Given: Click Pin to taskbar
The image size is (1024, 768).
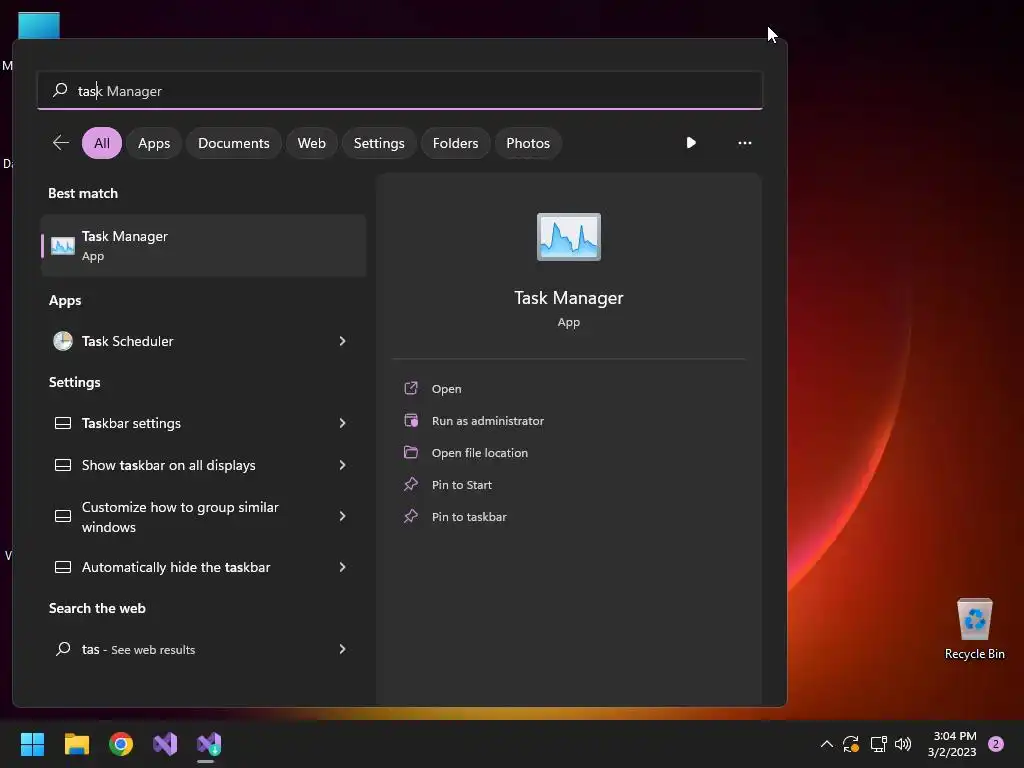Looking at the screenshot, I should tap(469, 517).
